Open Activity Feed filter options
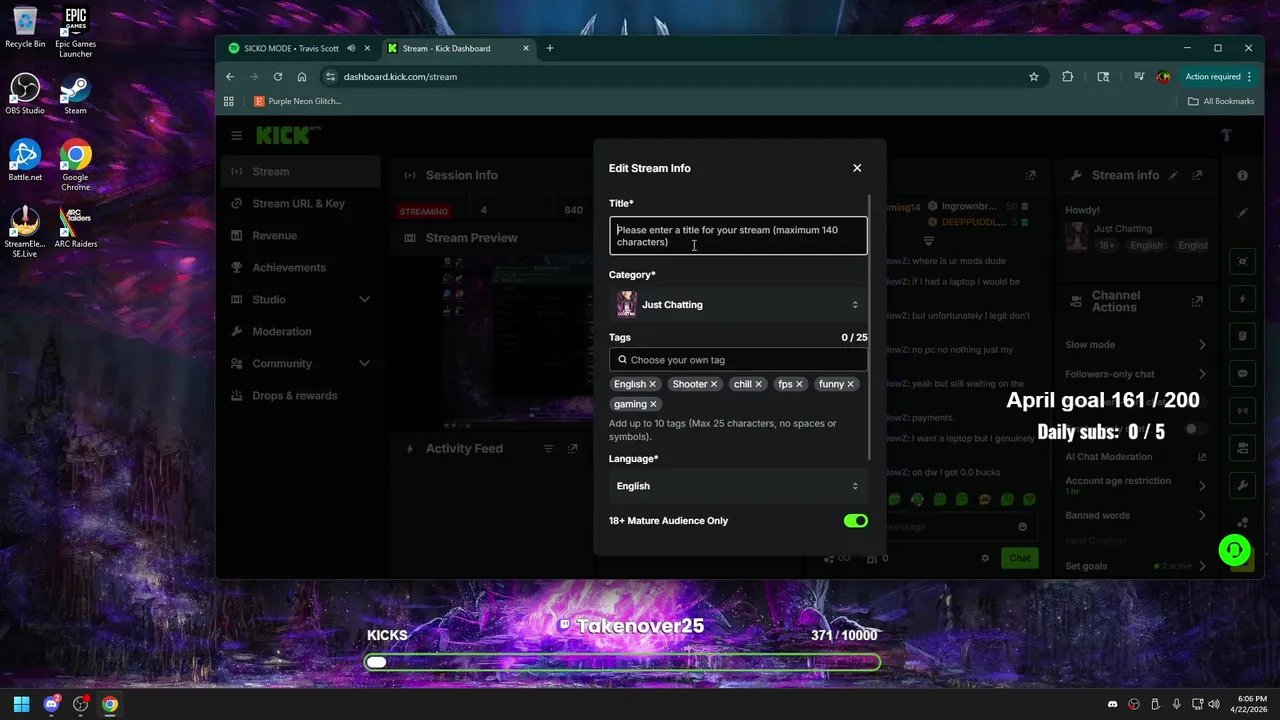The height and width of the screenshot is (720, 1280). click(548, 449)
